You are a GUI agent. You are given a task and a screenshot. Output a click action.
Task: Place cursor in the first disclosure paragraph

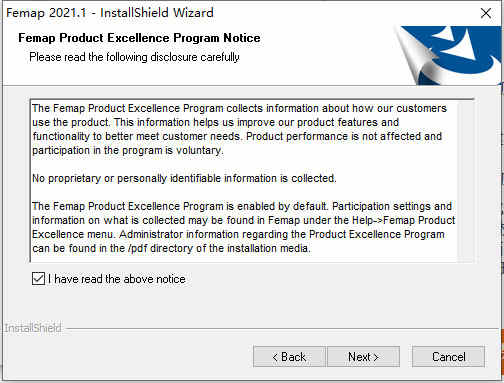239,129
